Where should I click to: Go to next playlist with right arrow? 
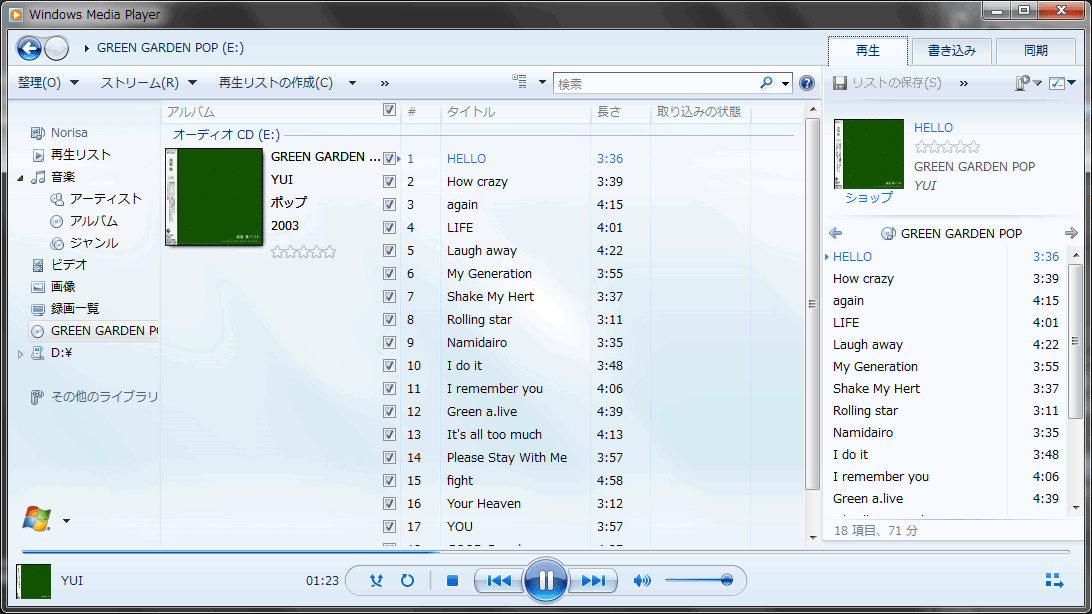pyautogui.click(x=1071, y=233)
